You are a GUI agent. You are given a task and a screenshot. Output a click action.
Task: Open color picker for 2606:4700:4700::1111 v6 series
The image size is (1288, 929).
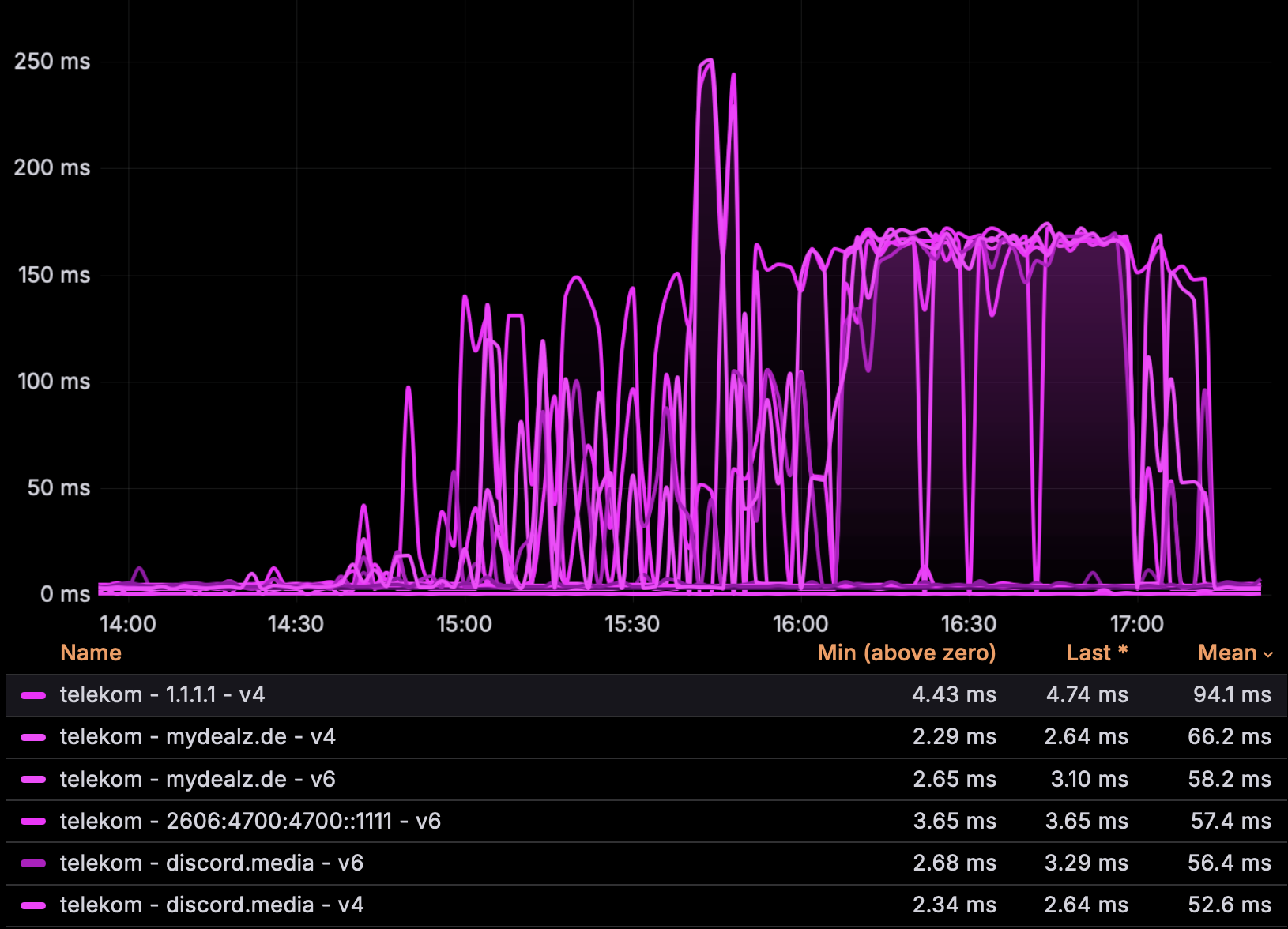pos(33,821)
